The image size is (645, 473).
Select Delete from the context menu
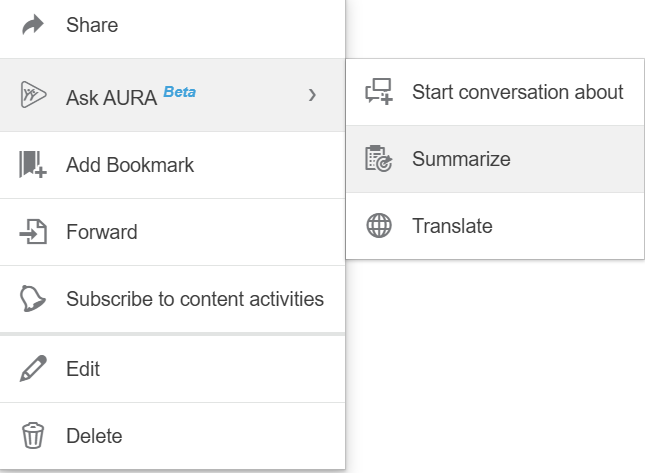94,436
